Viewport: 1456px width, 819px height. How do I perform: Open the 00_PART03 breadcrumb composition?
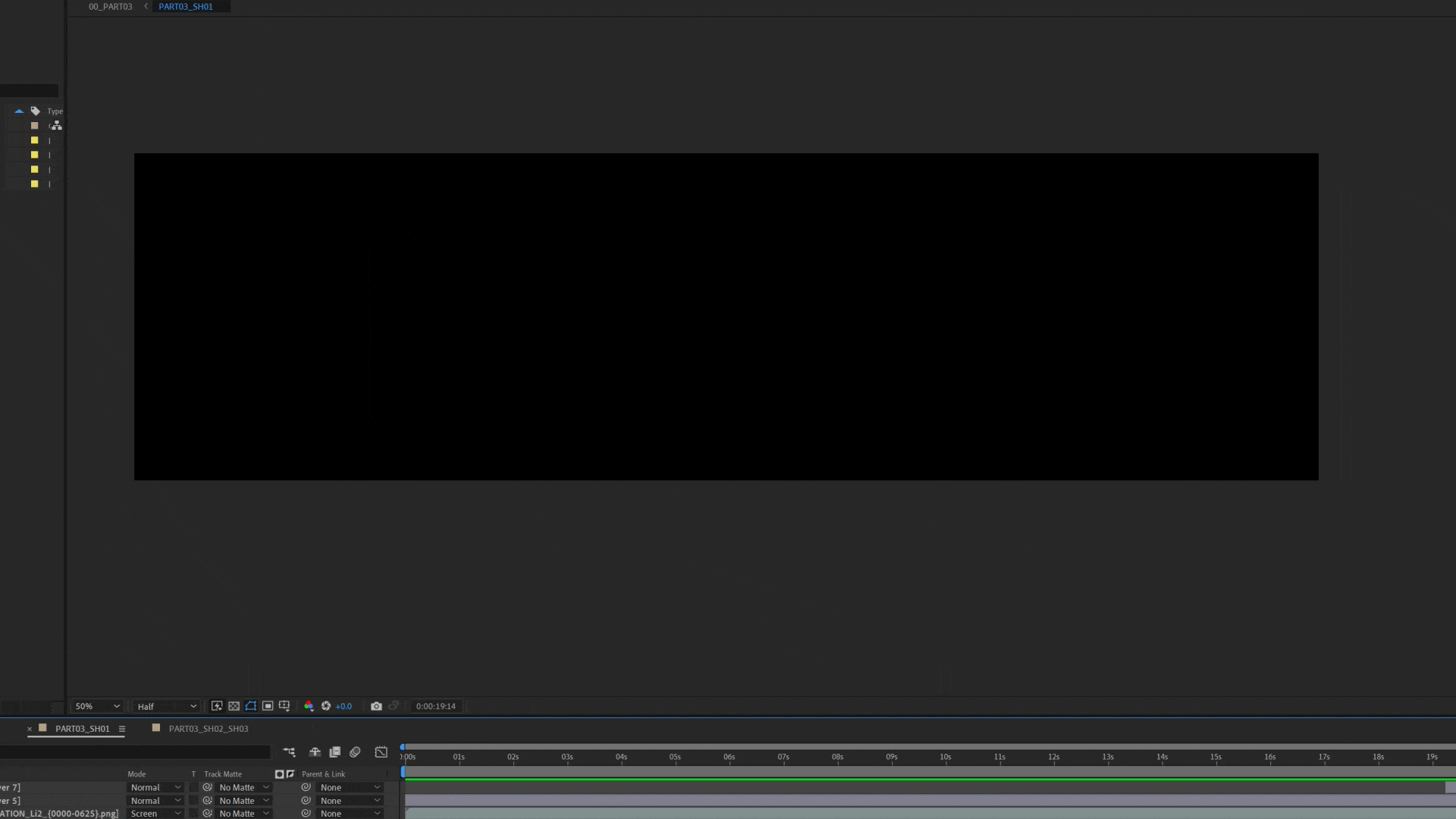[x=110, y=7]
